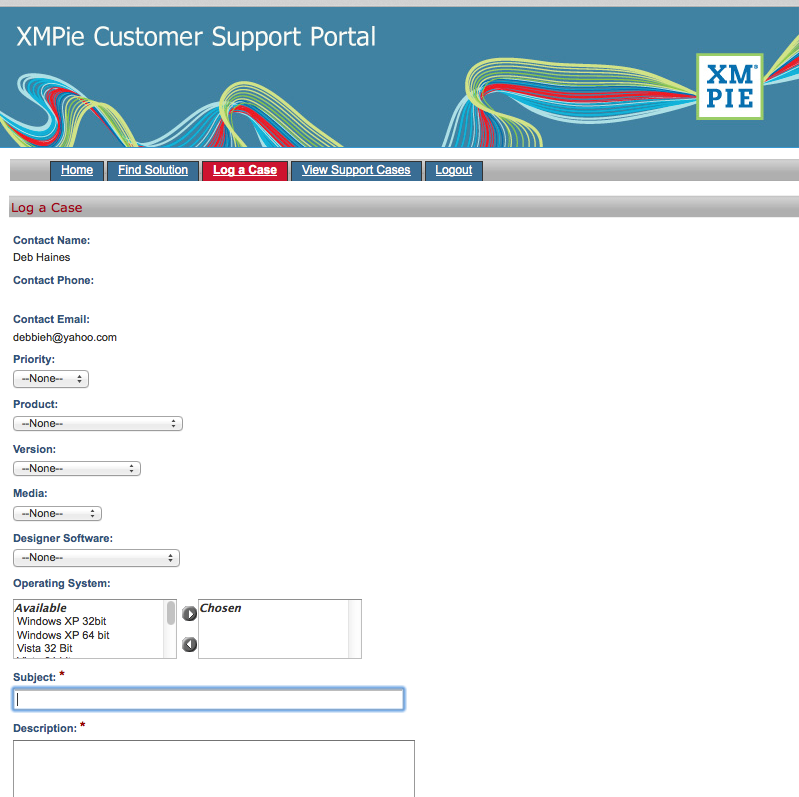The height and width of the screenshot is (797, 799).
Task: Open the Priority dropdown
Action: point(51,379)
